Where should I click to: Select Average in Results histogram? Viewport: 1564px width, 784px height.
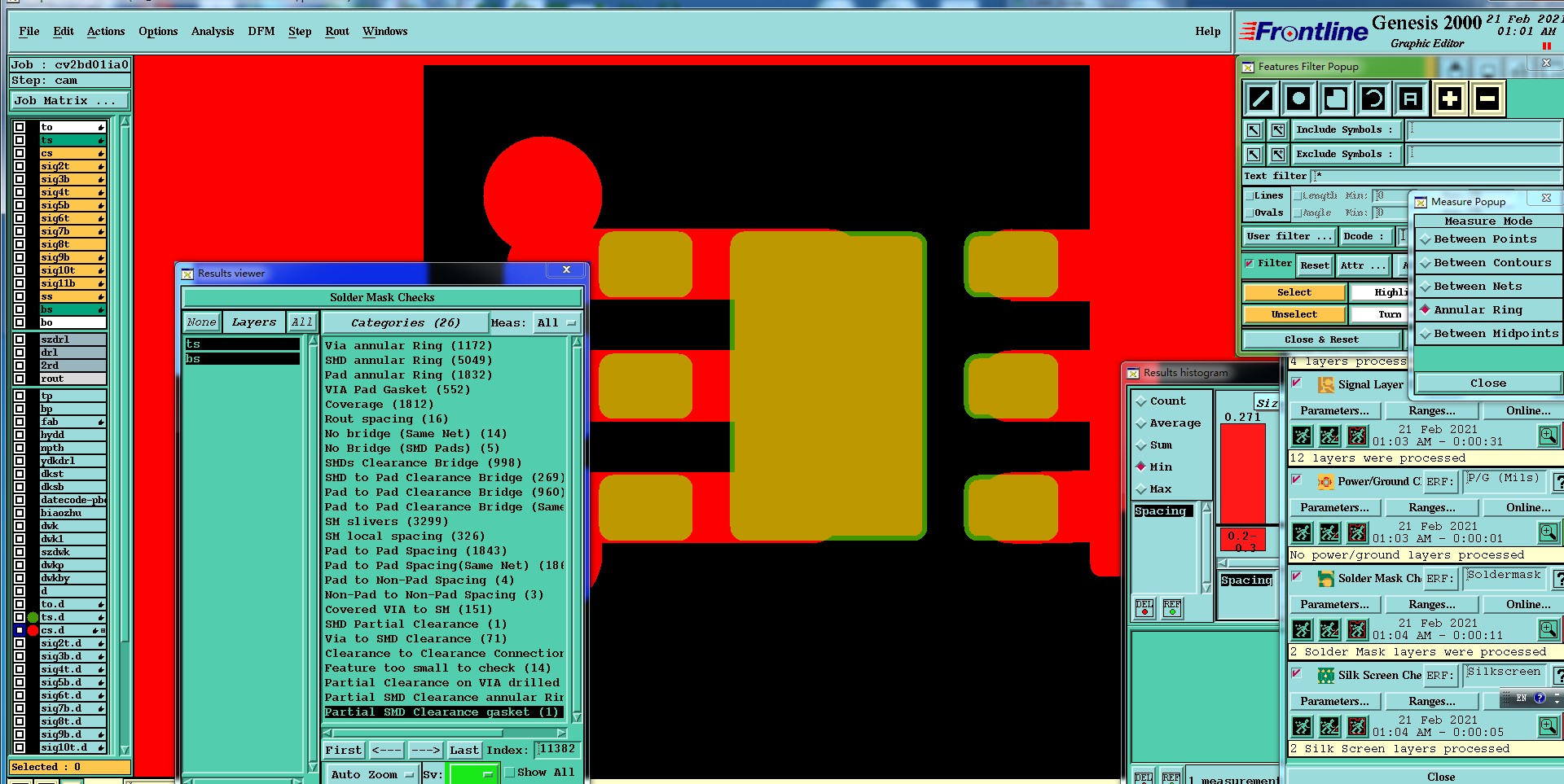1168,423
